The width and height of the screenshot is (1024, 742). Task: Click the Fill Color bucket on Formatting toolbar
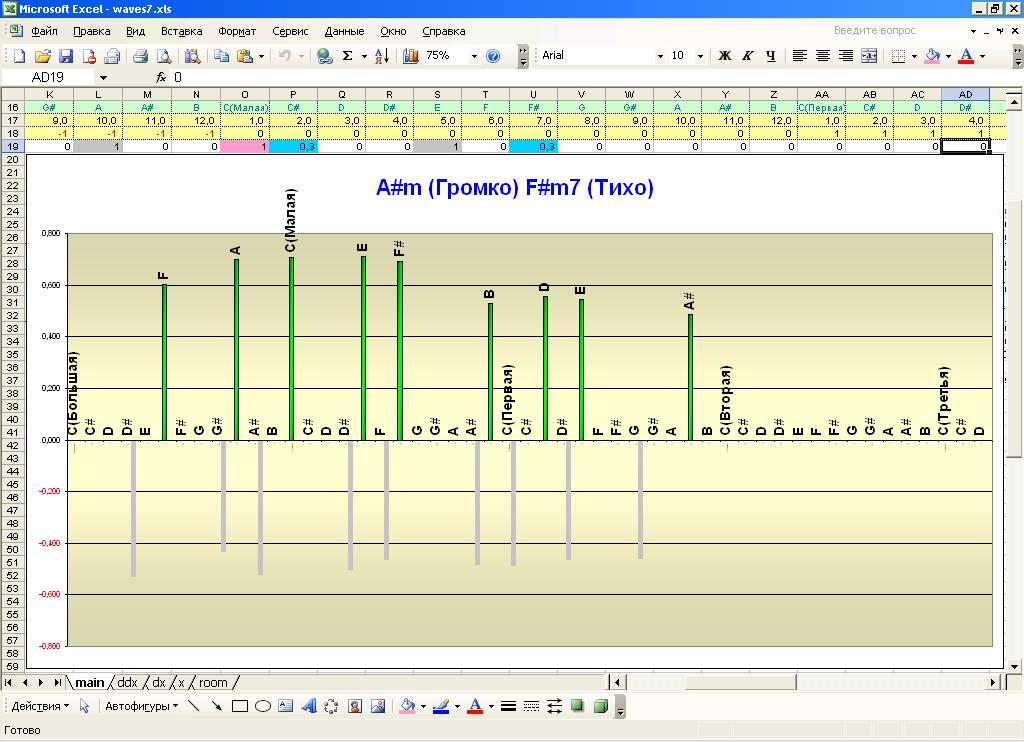click(x=933, y=56)
